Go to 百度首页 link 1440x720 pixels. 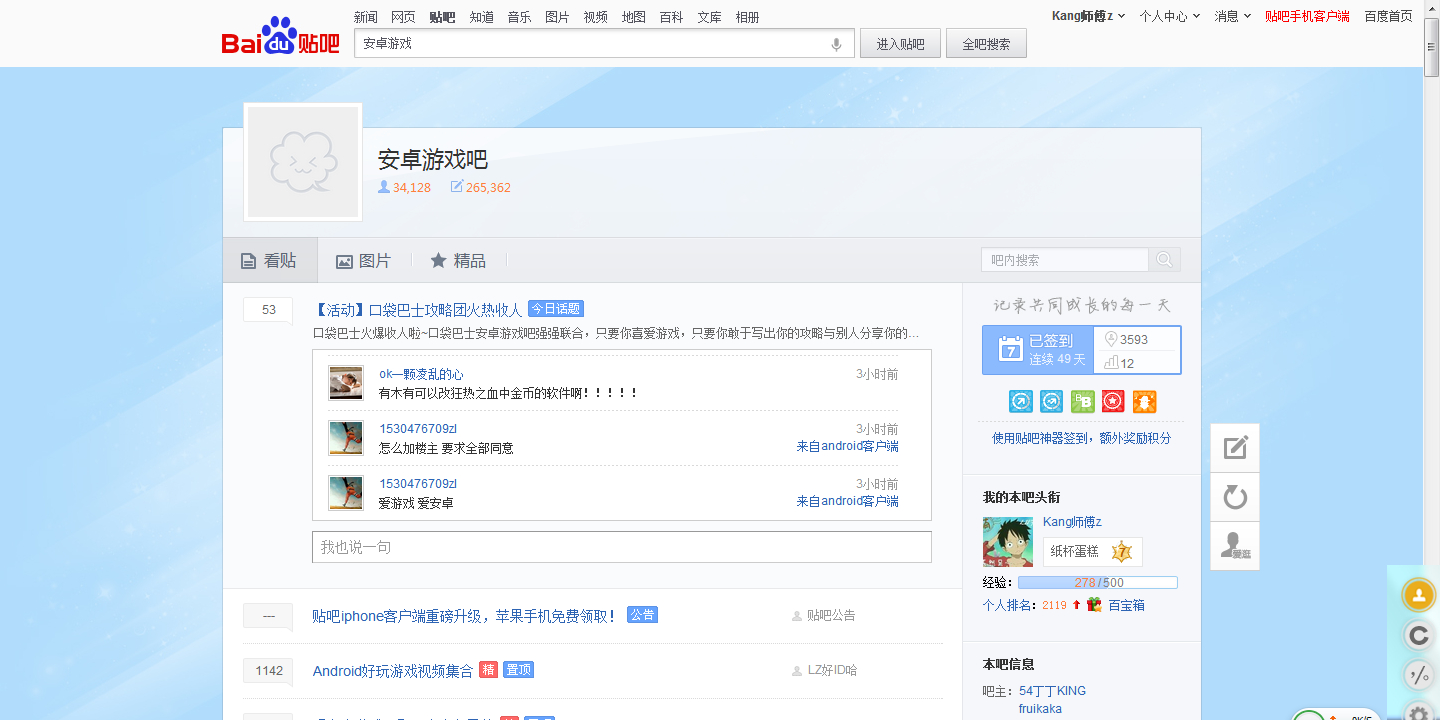tap(1389, 16)
